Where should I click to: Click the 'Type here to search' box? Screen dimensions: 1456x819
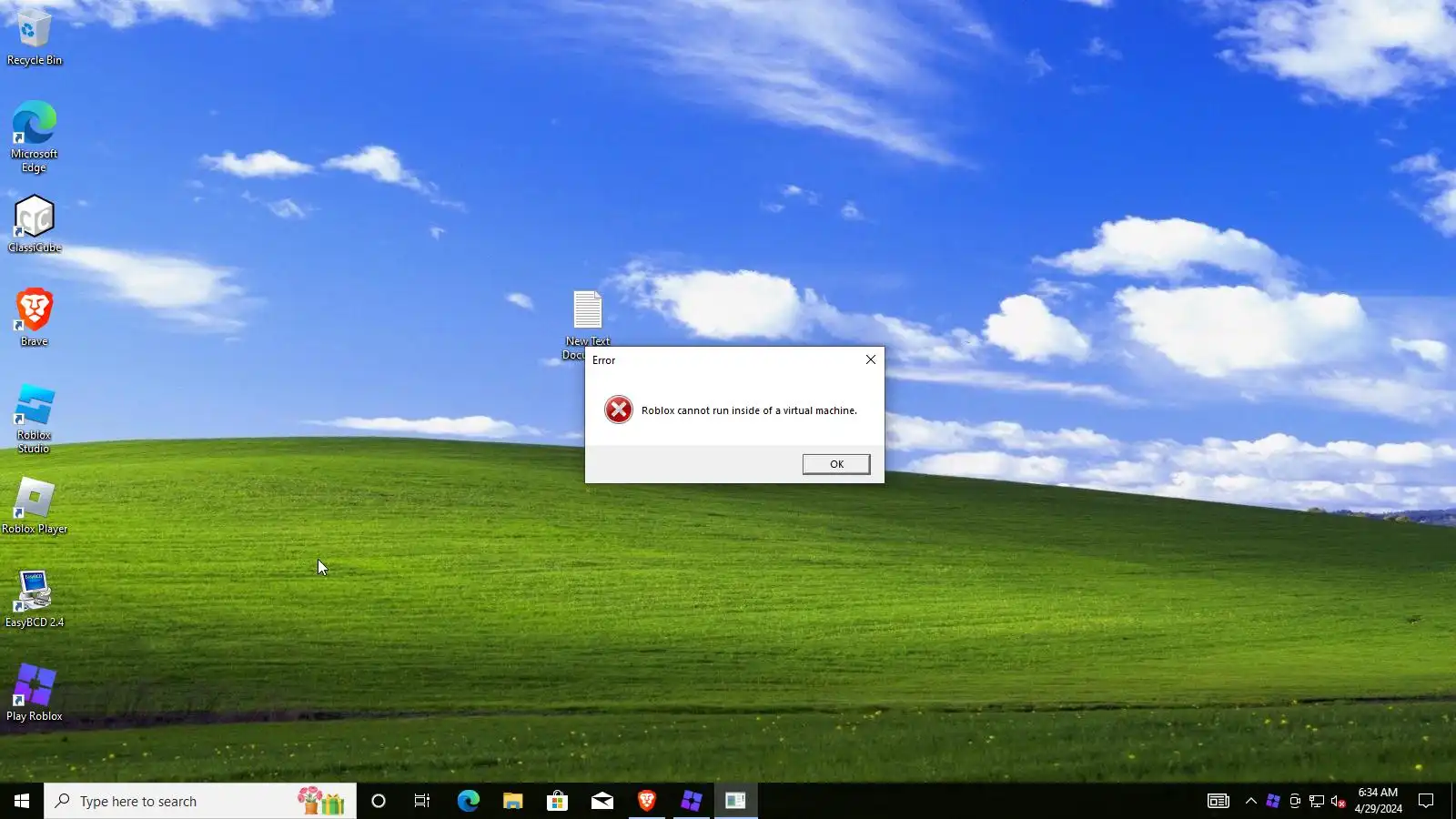coord(200,801)
